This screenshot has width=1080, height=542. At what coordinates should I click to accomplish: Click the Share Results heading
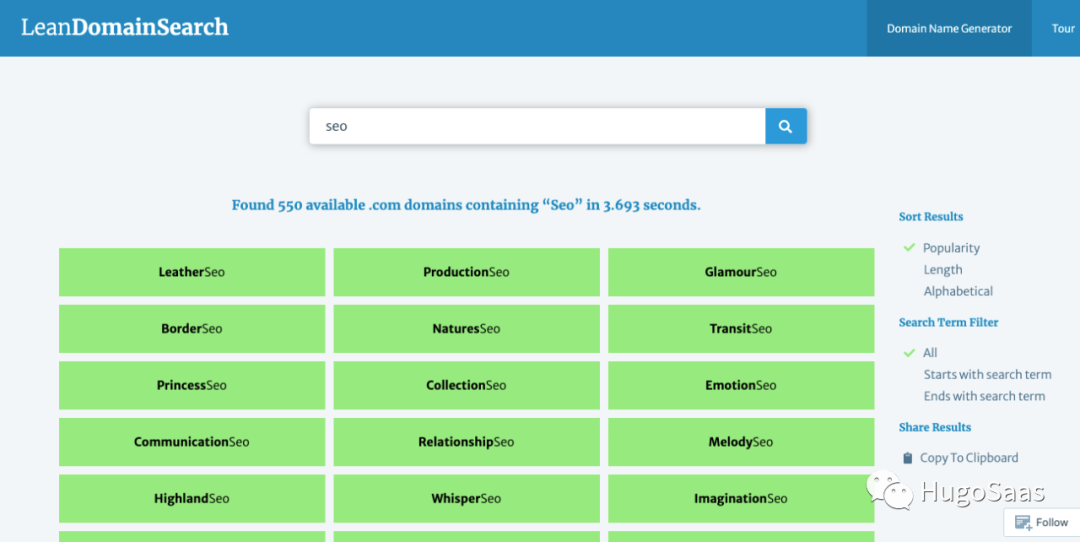click(x=935, y=427)
